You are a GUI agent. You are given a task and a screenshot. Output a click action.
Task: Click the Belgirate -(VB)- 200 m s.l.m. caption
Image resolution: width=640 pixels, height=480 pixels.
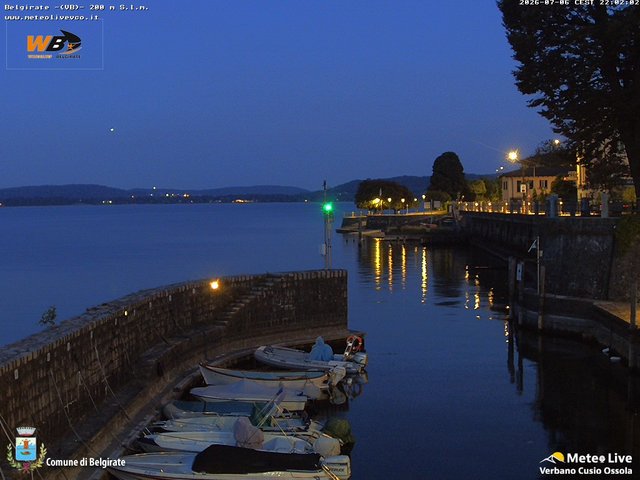tap(76, 7)
